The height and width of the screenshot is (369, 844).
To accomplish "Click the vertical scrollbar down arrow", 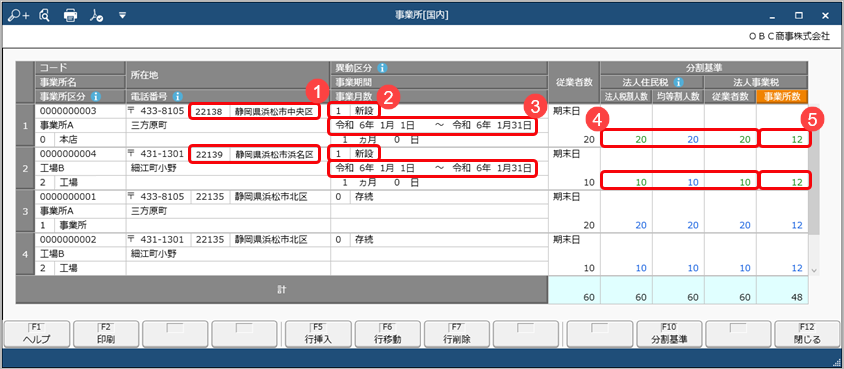I will tap(814, 270).
